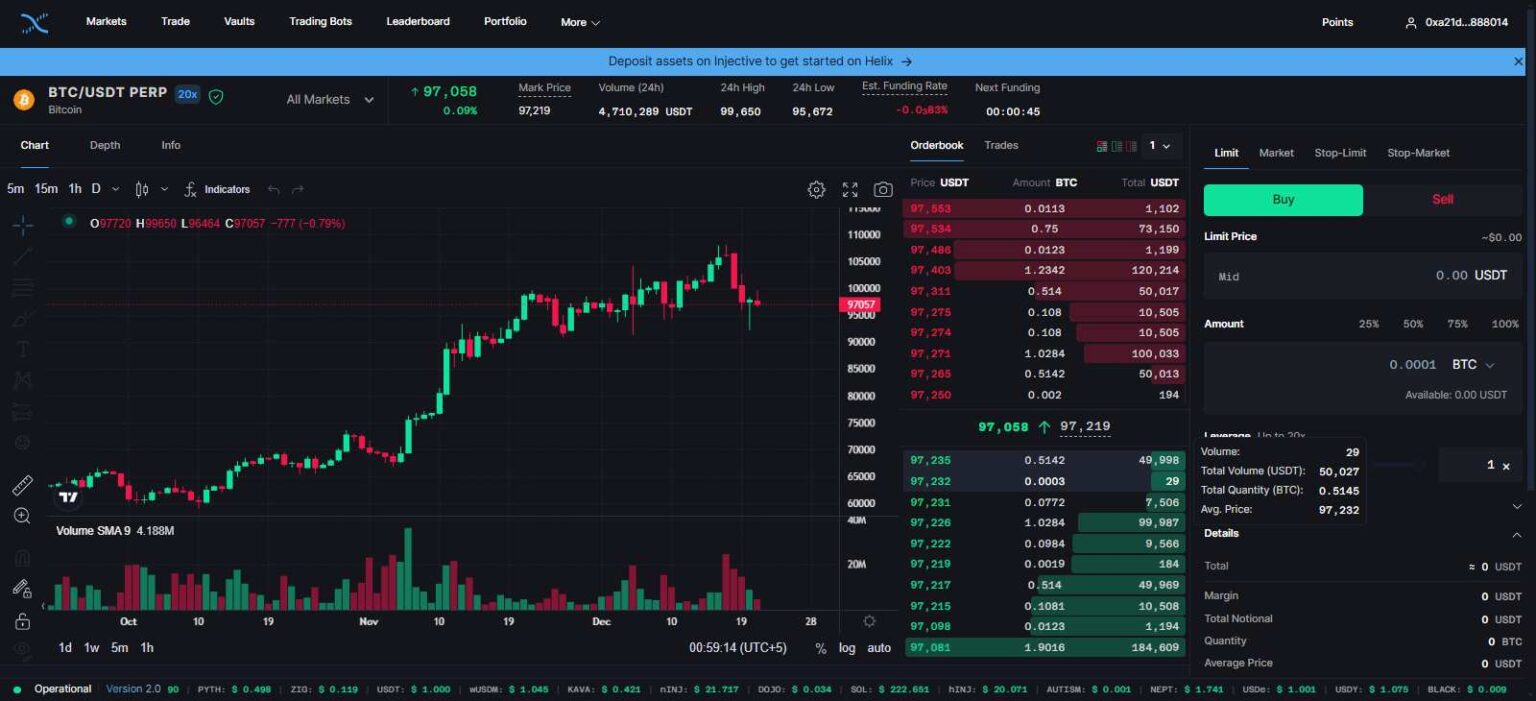
Task: Open the Depth tab
Action: tap(104, 145)
